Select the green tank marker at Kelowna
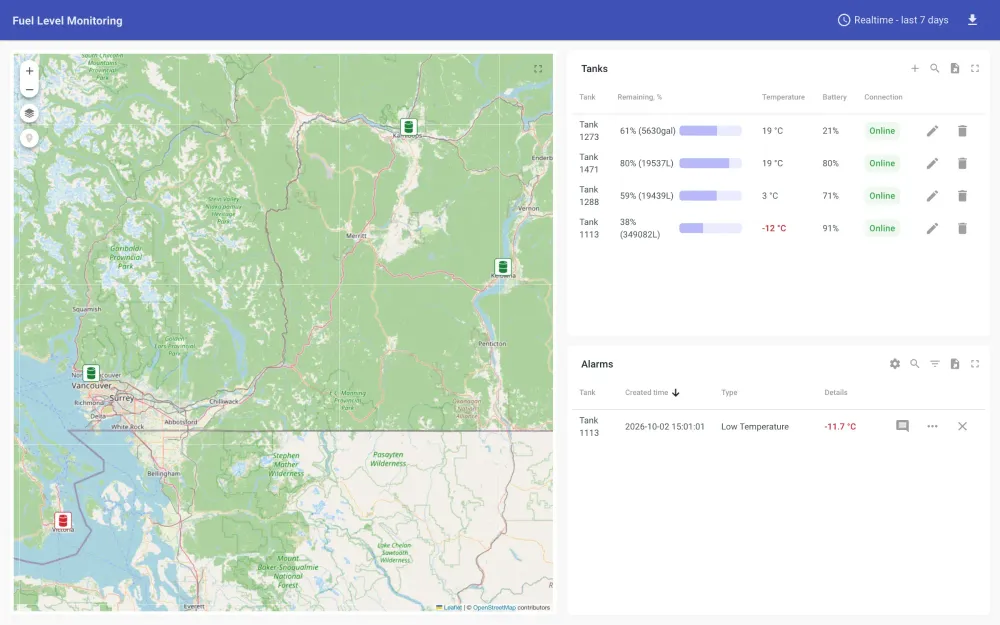Screen dimensions: 1000x625 (x=503, y=267)
